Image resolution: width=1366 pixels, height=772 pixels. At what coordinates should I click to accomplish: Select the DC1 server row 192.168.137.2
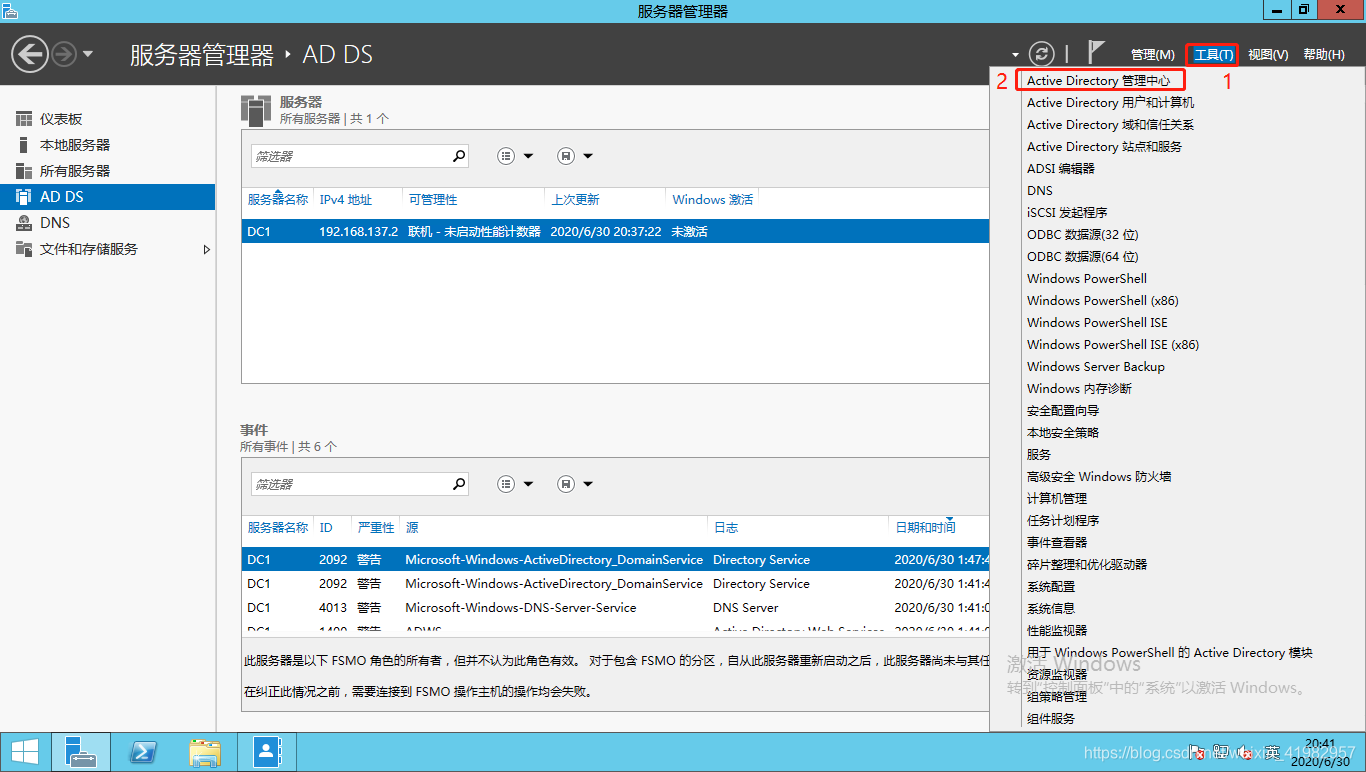click(615, 231)
